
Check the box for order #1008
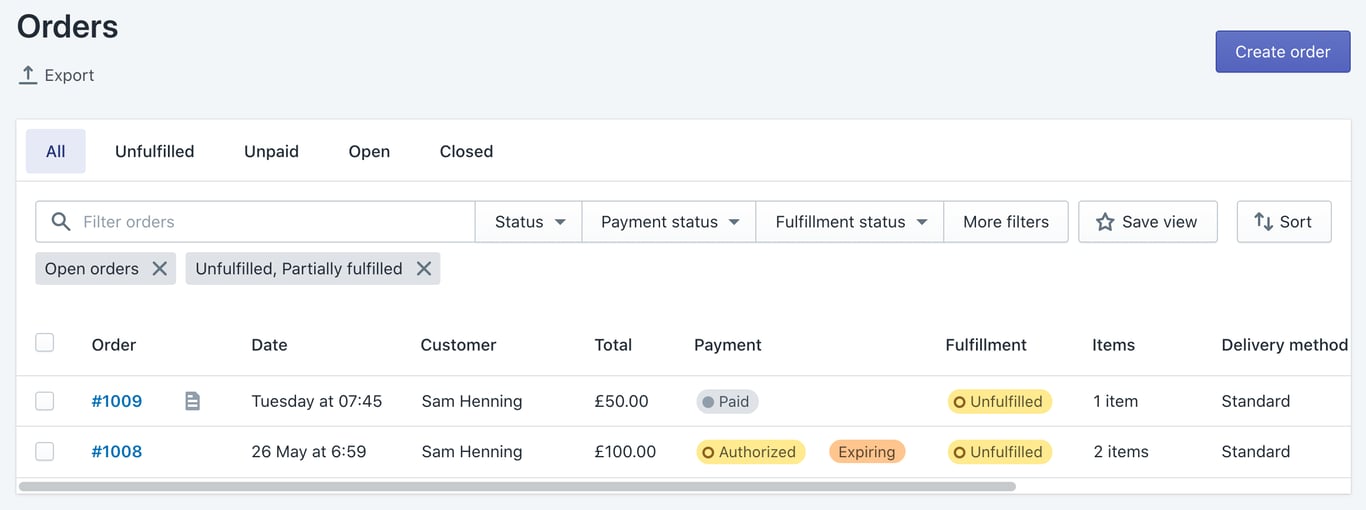(x=45, y=452)
